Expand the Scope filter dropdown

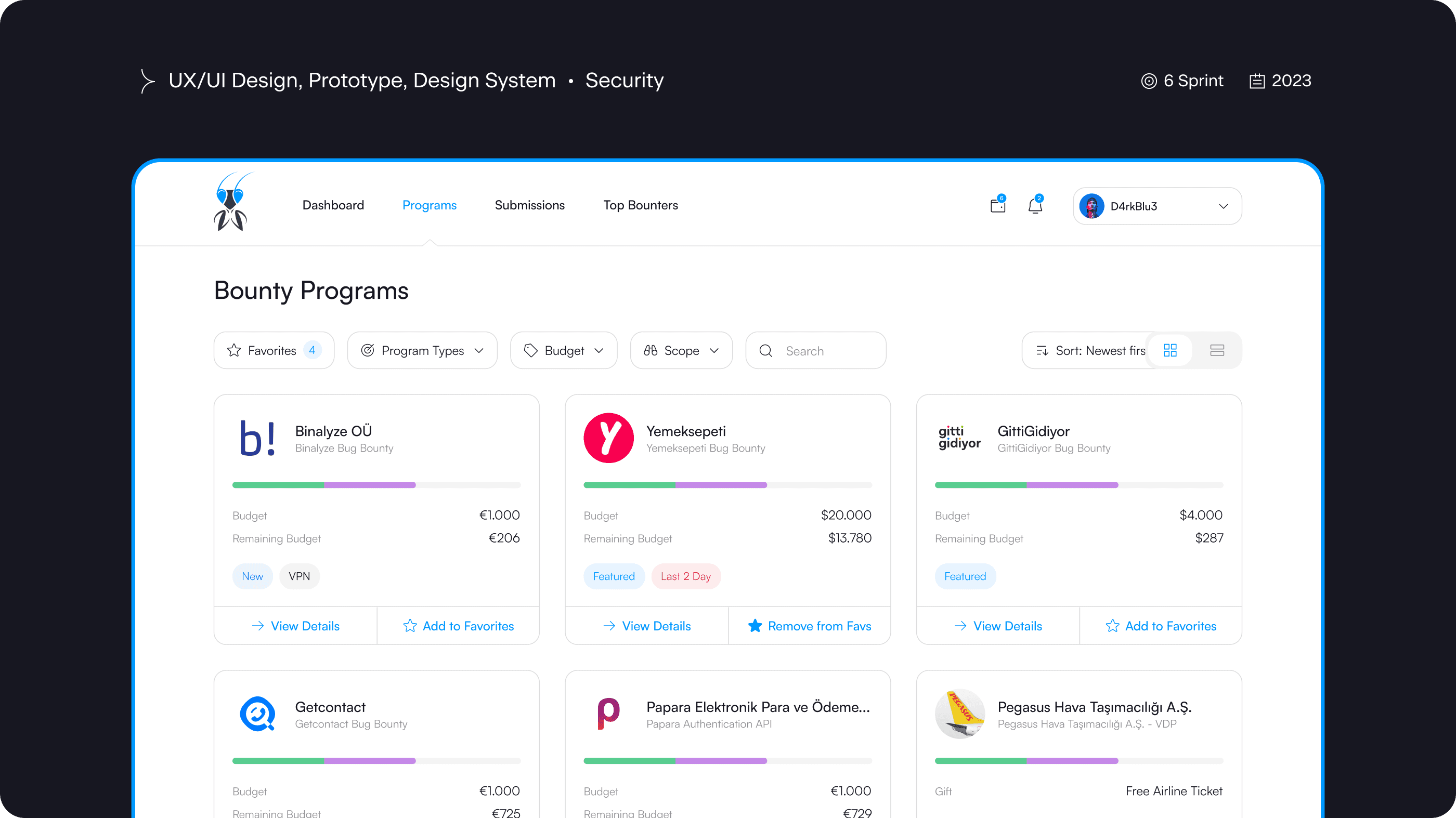point(681,351)
